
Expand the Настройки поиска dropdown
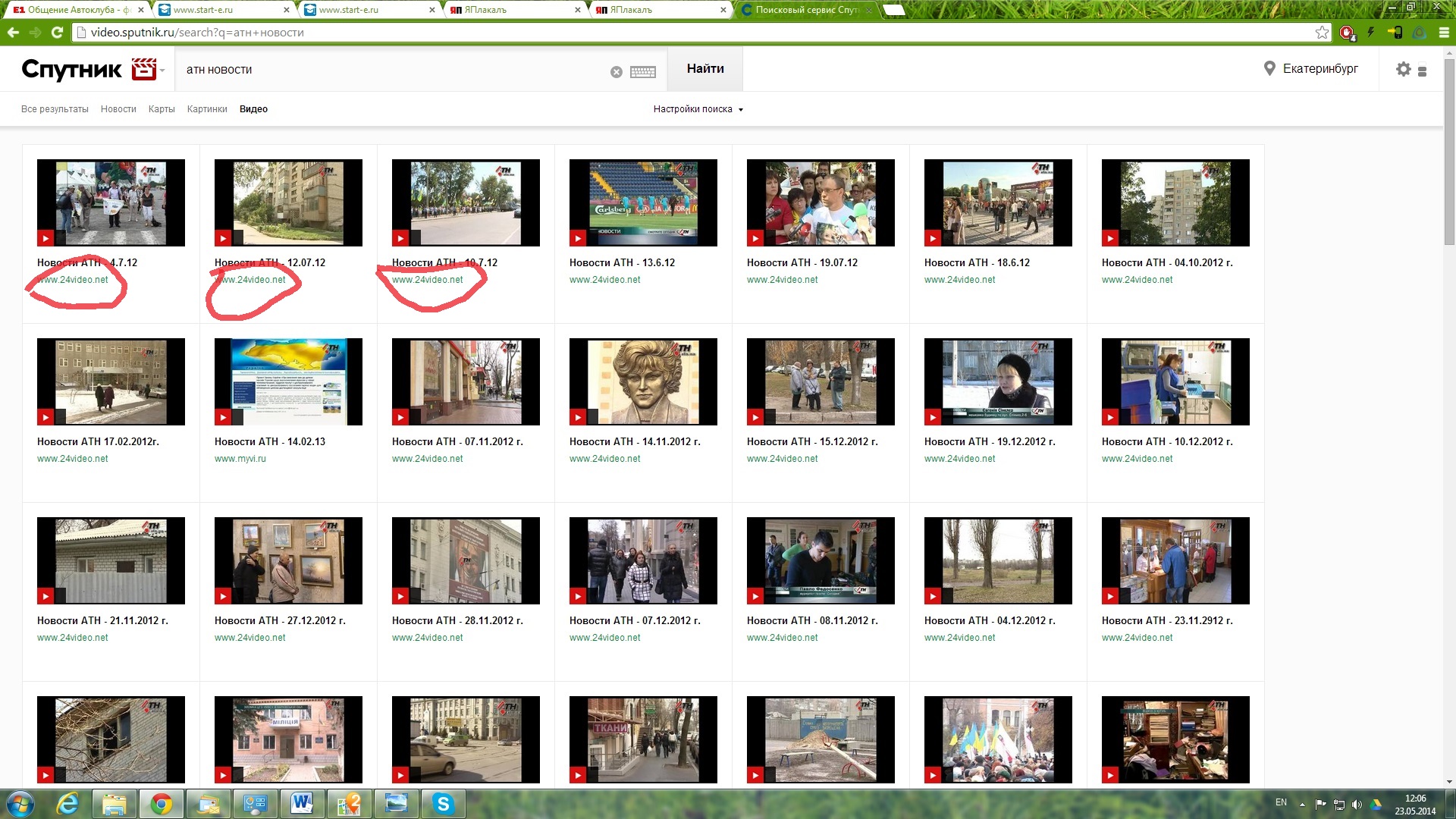pos(698,109)
